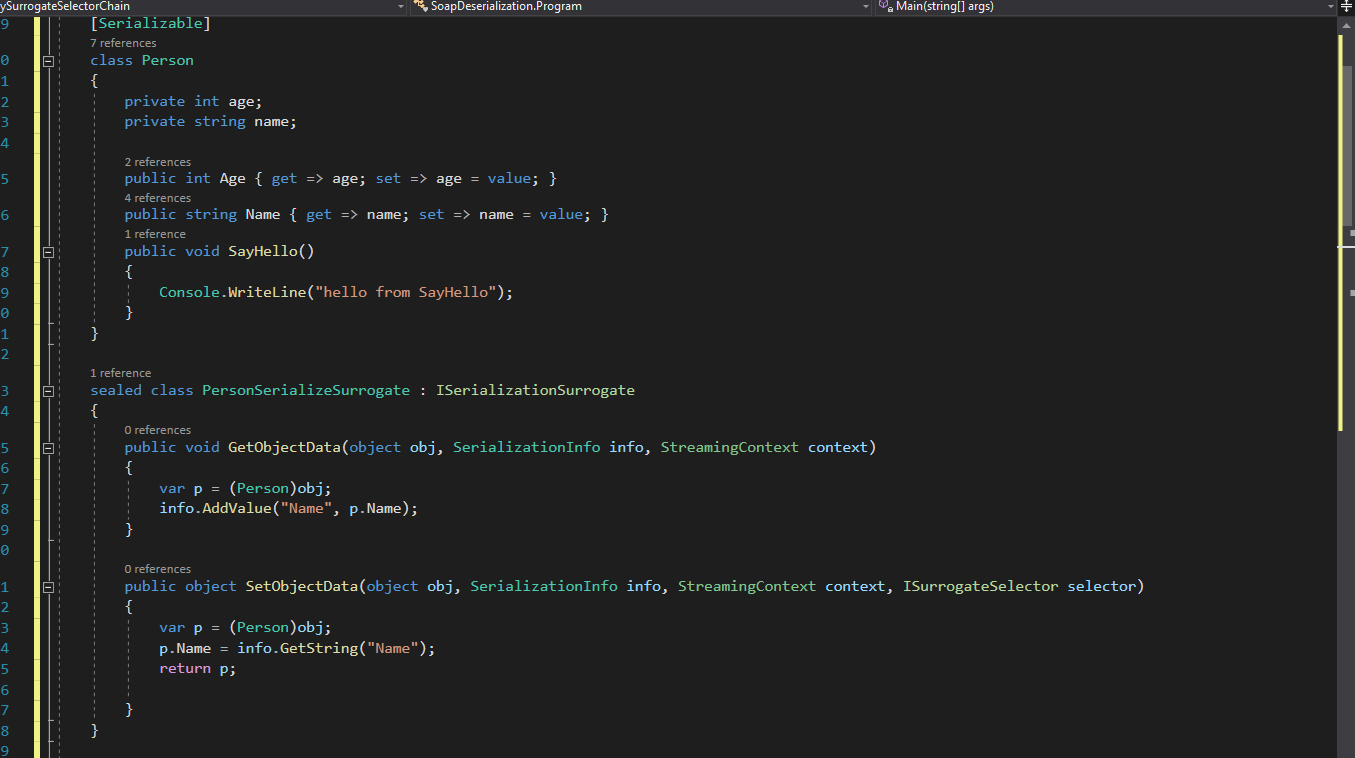Click the 'ISerializationSurrogate' interface name
Image resolution: width=1355 pixels, height=758 pixels.
pos(535,390)
